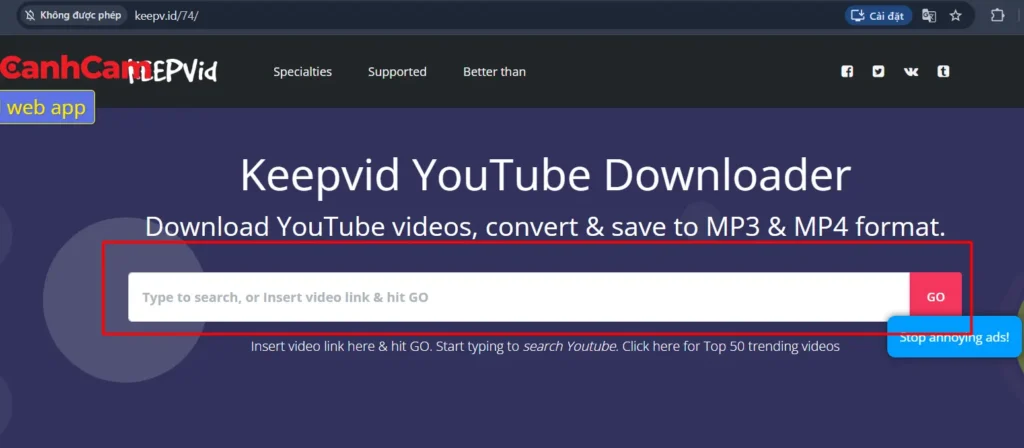Click the video link search input field
Screen dimensions: 1024x448
click(x=519, y=297)
